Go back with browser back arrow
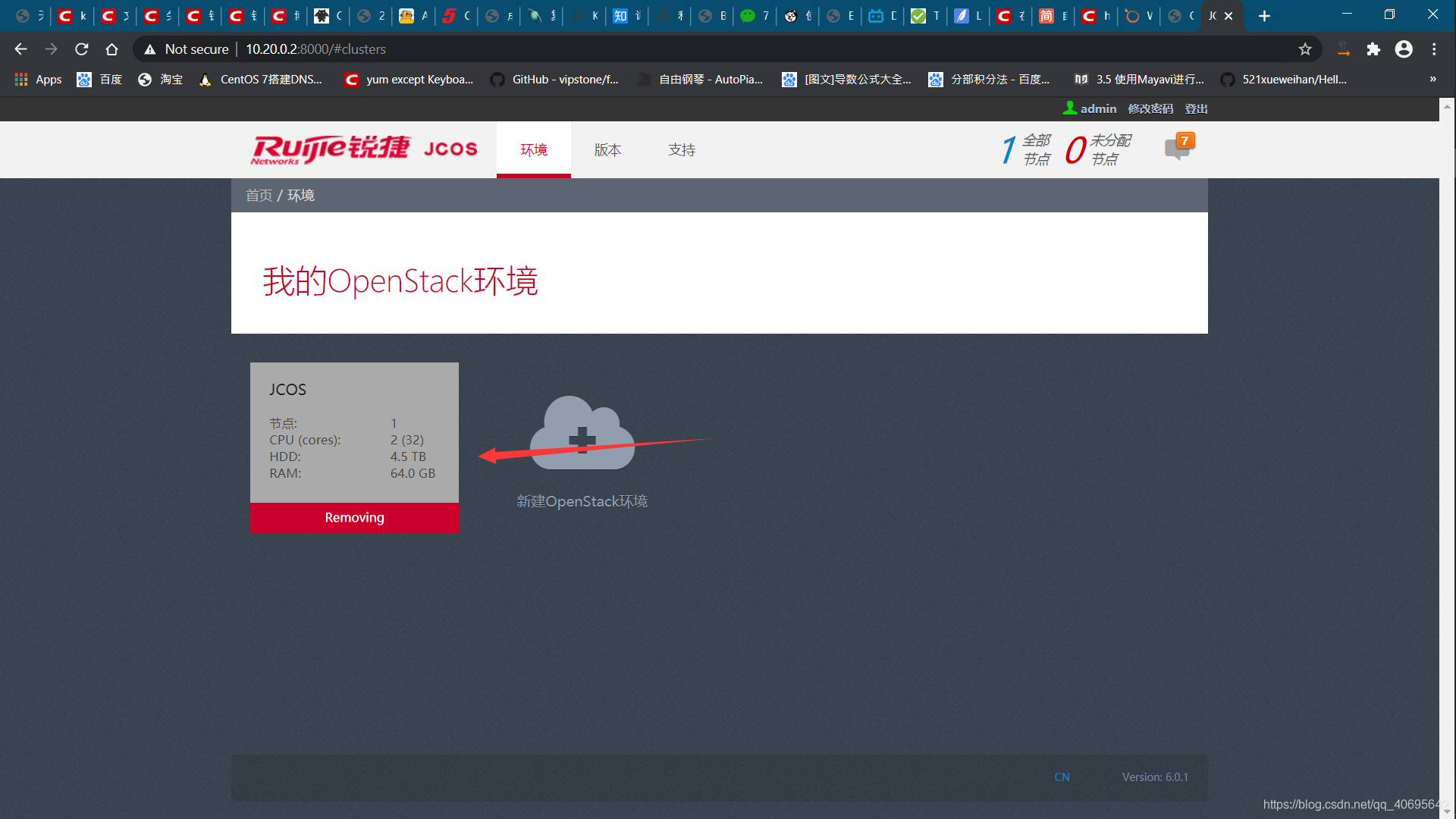 coord(20,49)
